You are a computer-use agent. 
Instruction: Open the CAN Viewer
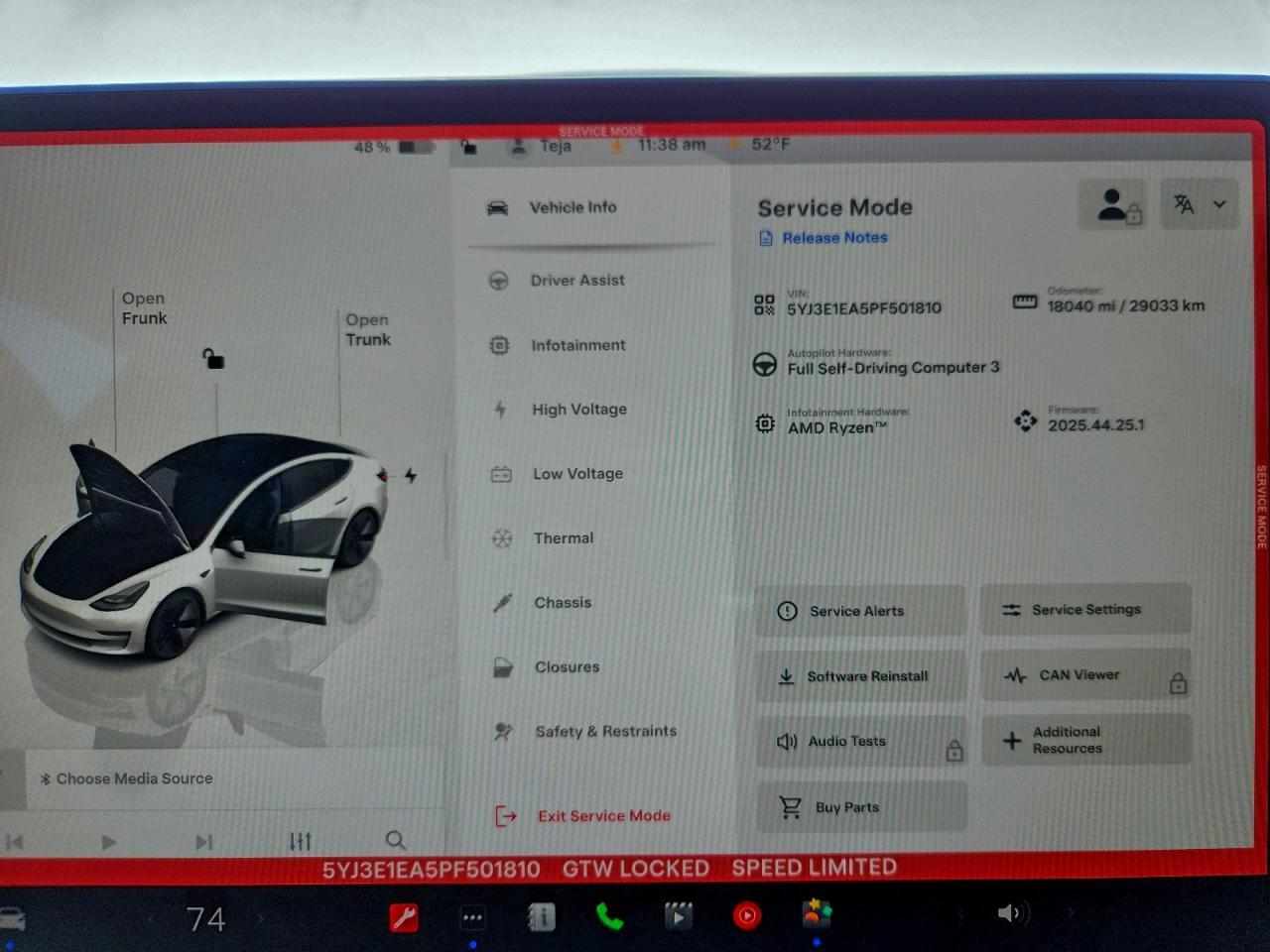pos(1085,674)
